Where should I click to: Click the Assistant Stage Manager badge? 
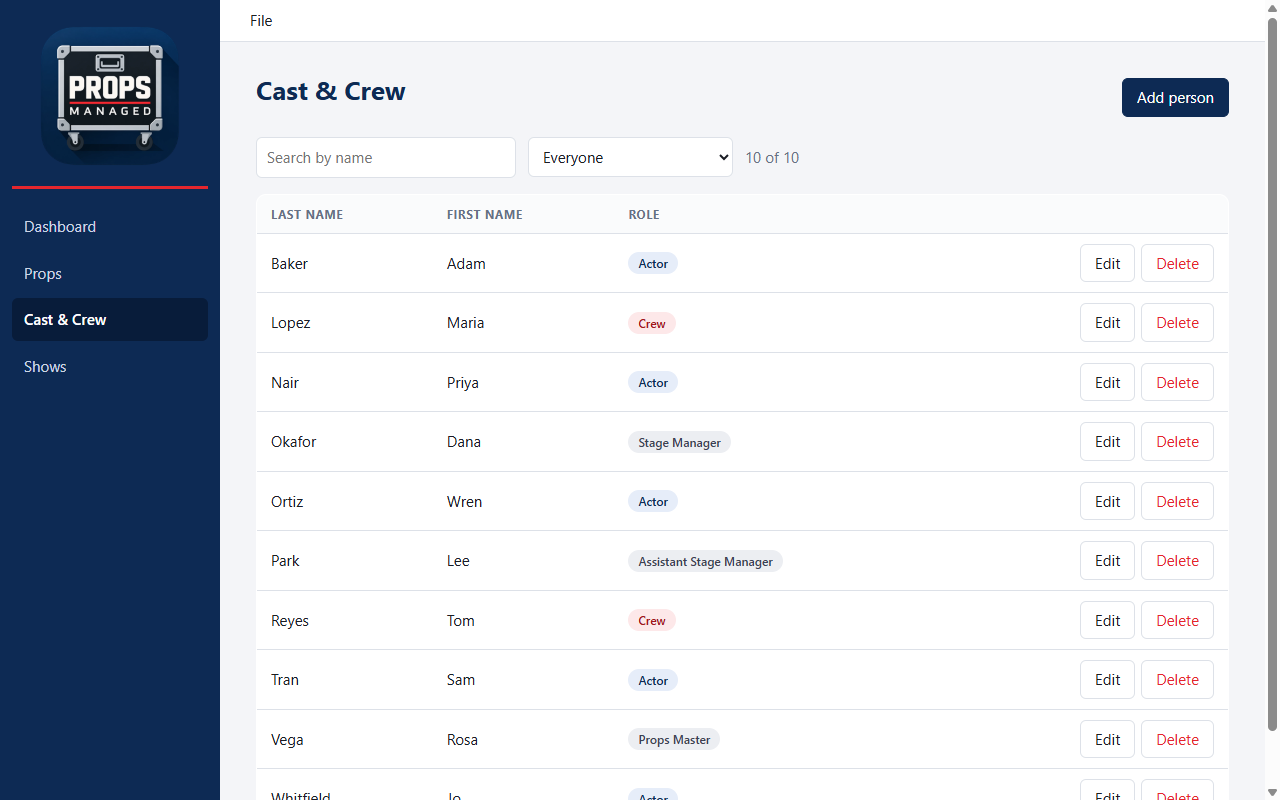(x=705, y=561)
